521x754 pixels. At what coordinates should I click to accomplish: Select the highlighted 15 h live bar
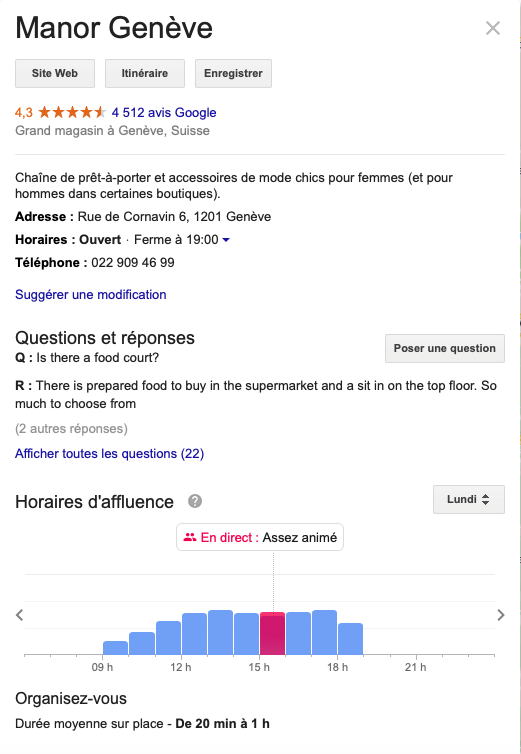coord(272,633)
